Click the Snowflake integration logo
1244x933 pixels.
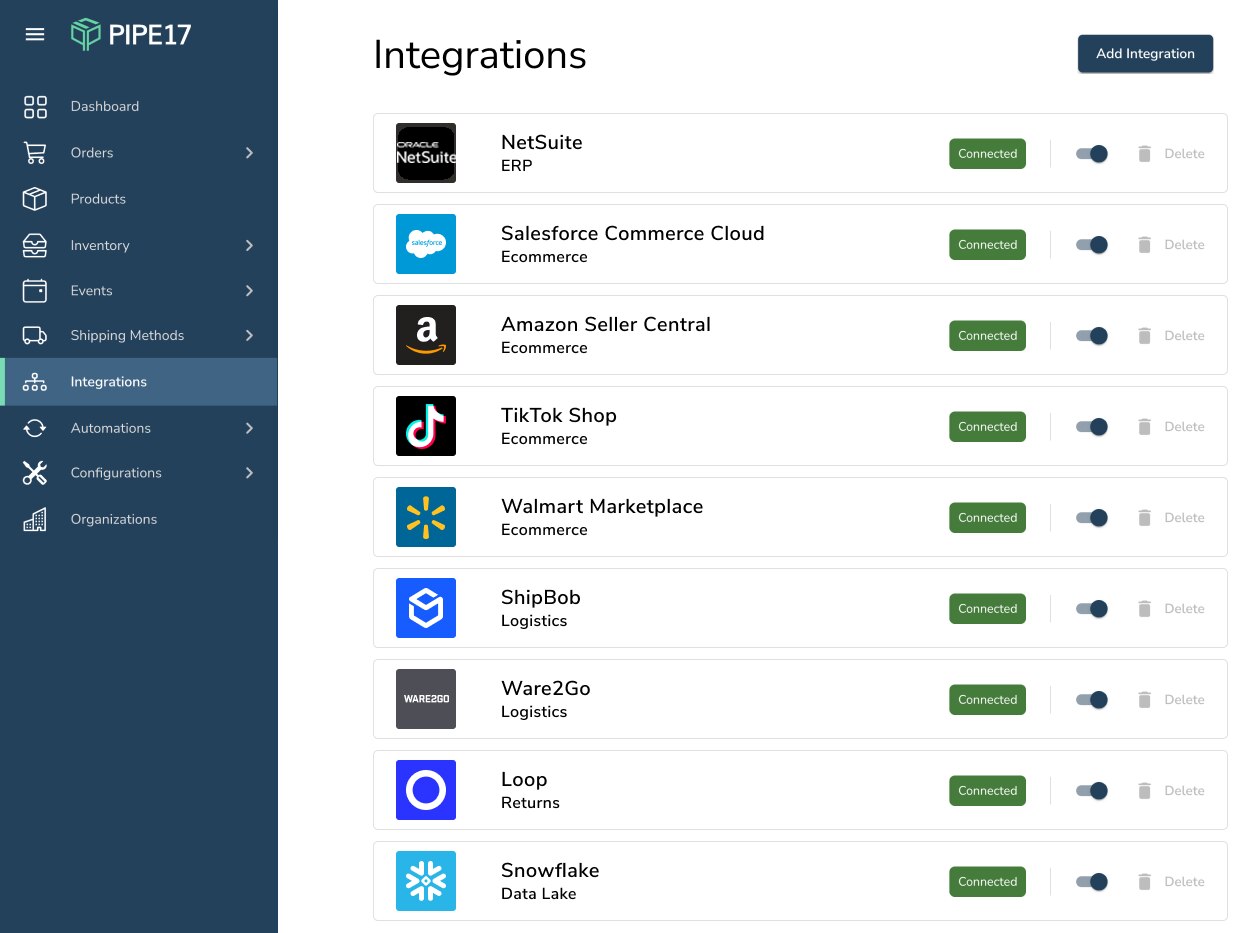click(426, 881)
